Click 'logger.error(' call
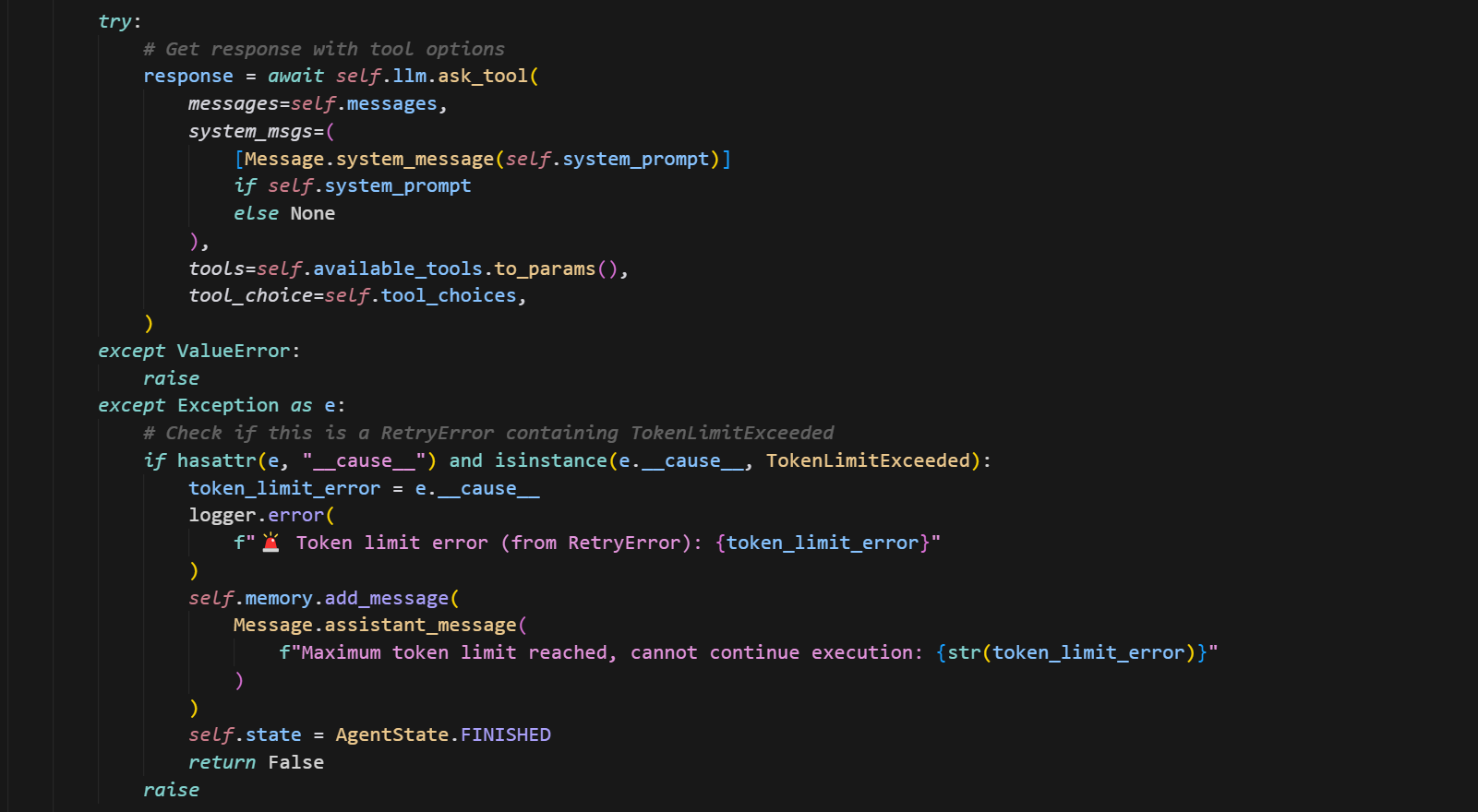Viewport: 1478px width, 812px height. pyautogui.click(x=261, y=515)
